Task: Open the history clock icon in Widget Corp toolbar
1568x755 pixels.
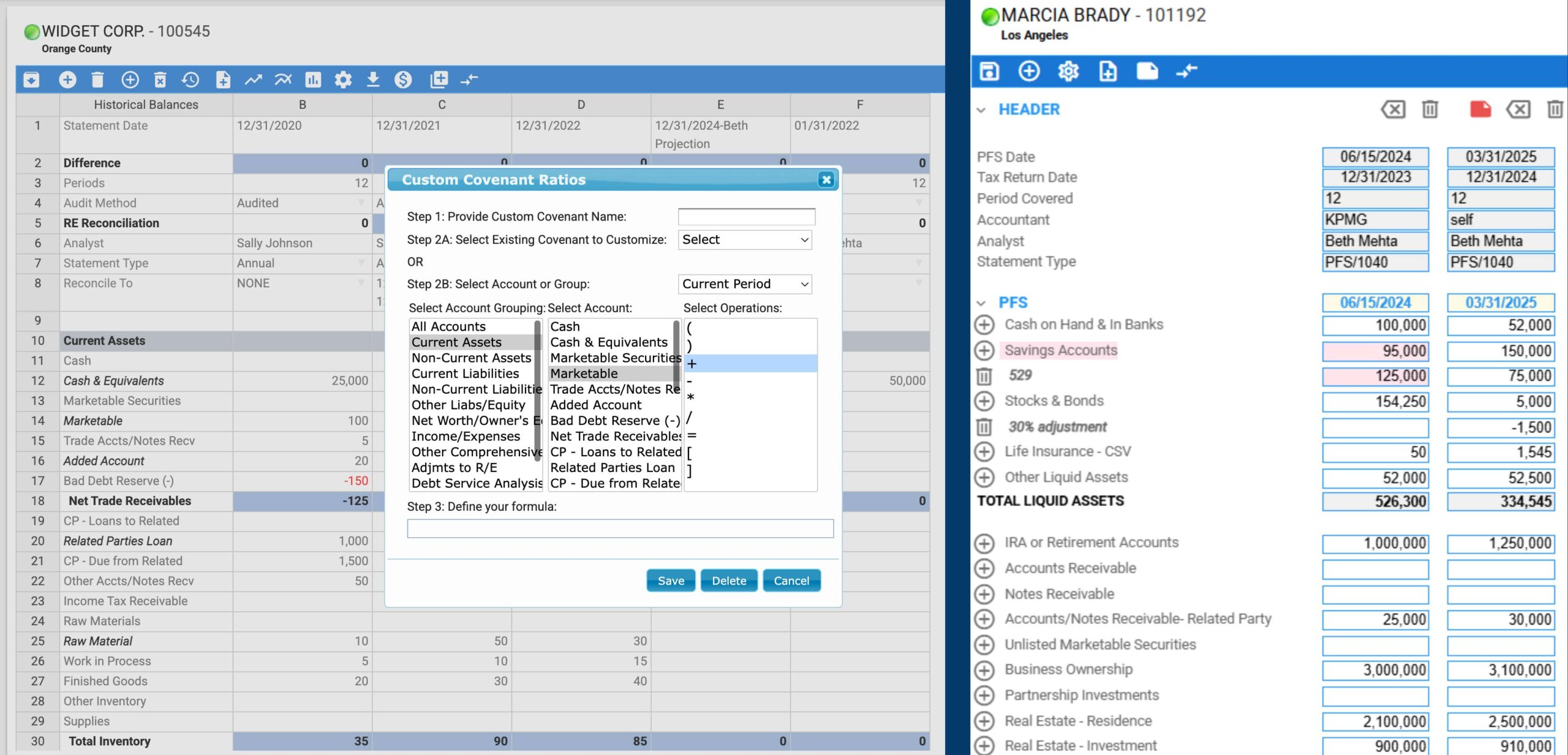Action: click(x=190, y=80)
